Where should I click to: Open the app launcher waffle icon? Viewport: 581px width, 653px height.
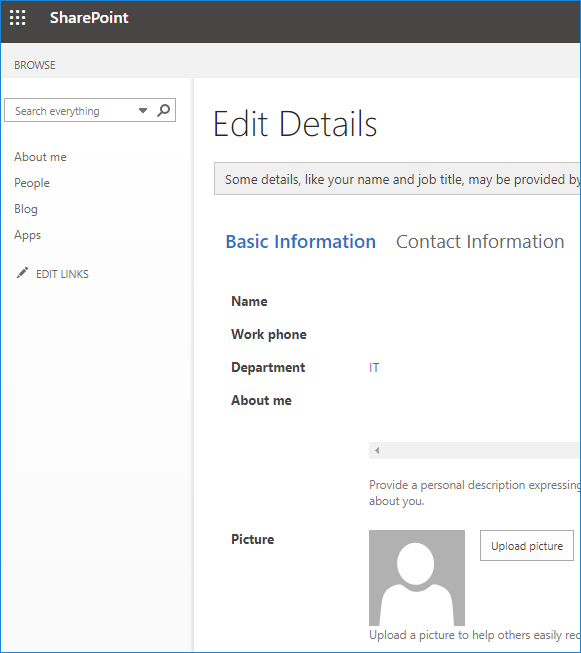pyautogui.click(x=17, y=18)
